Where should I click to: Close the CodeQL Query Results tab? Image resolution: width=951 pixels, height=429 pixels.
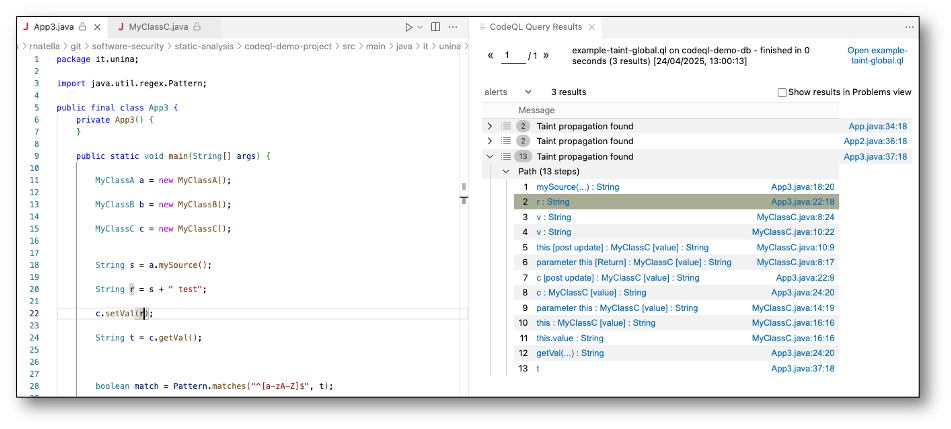pyautogui.click(x=592, y=27)
